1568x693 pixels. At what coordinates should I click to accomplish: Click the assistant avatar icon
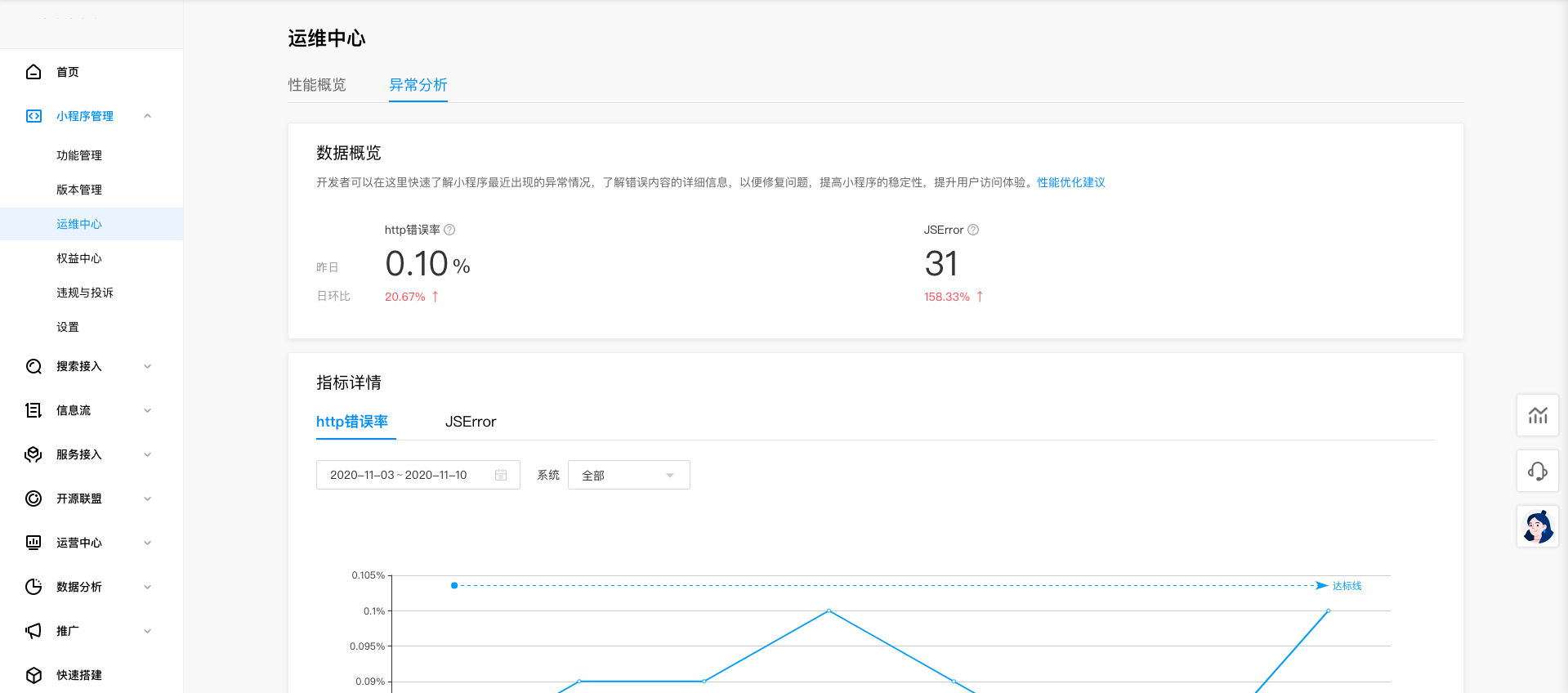1537,526
